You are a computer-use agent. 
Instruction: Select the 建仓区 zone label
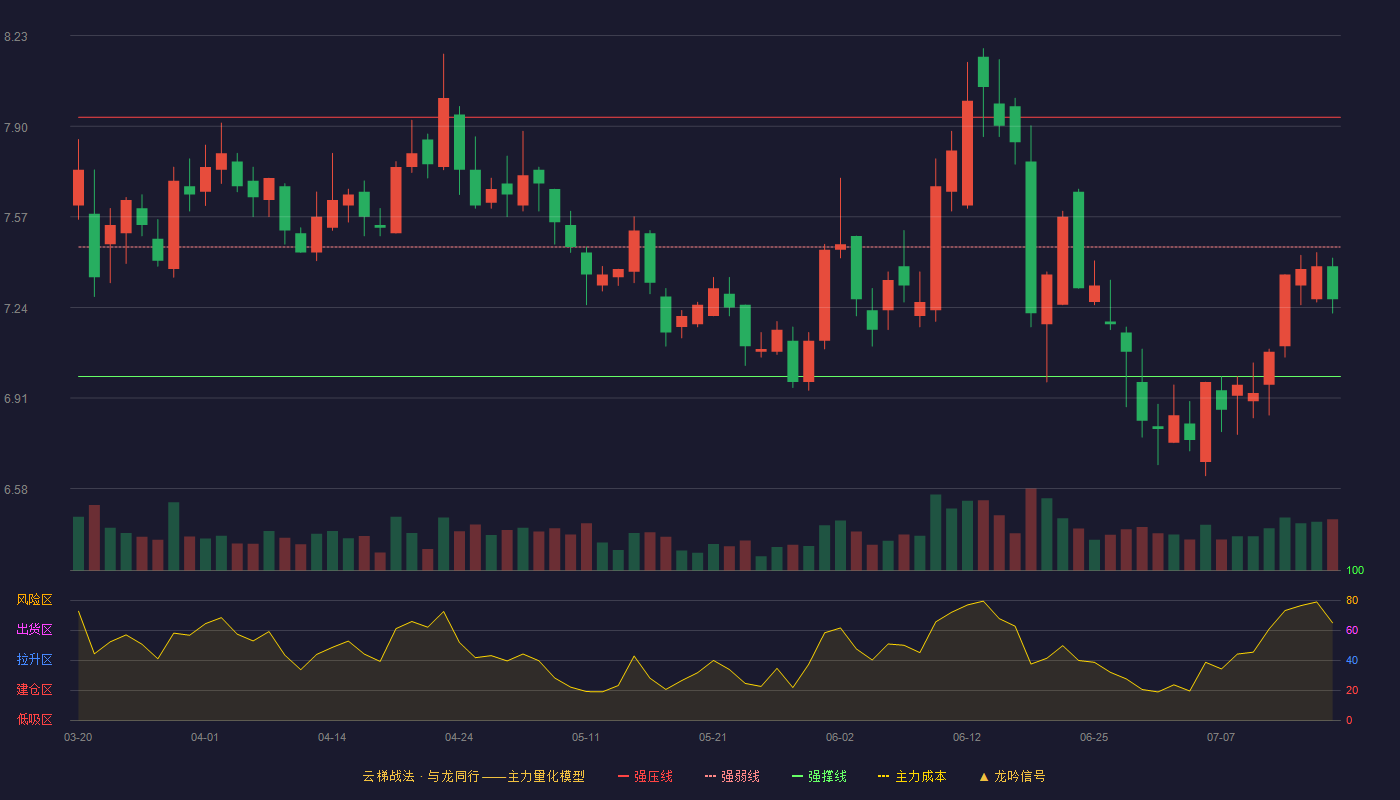pyautogui.click(x=34, y=690)
